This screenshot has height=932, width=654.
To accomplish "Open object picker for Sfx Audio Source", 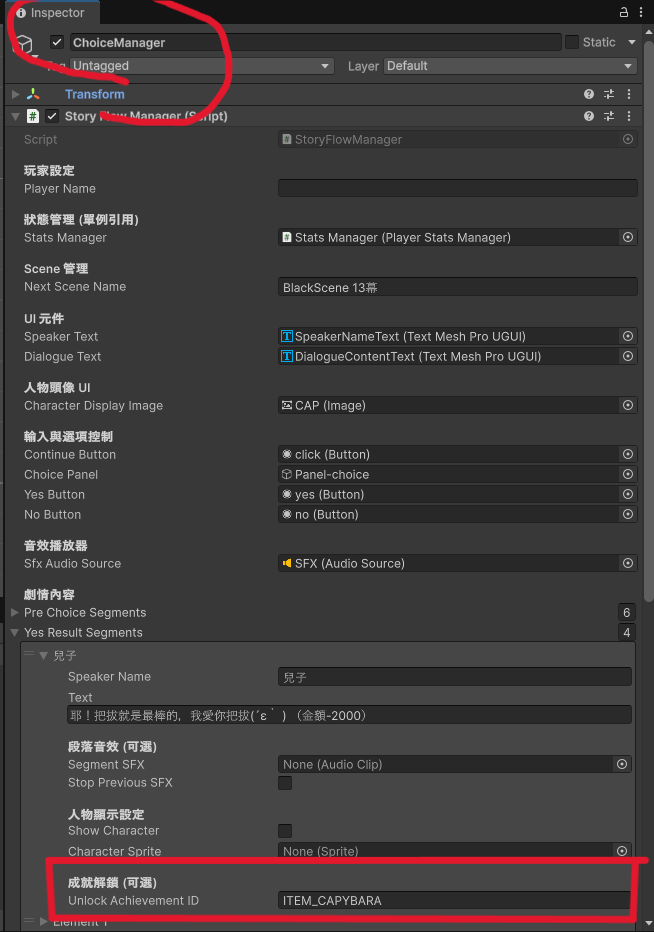I will [x=628, y=563].
